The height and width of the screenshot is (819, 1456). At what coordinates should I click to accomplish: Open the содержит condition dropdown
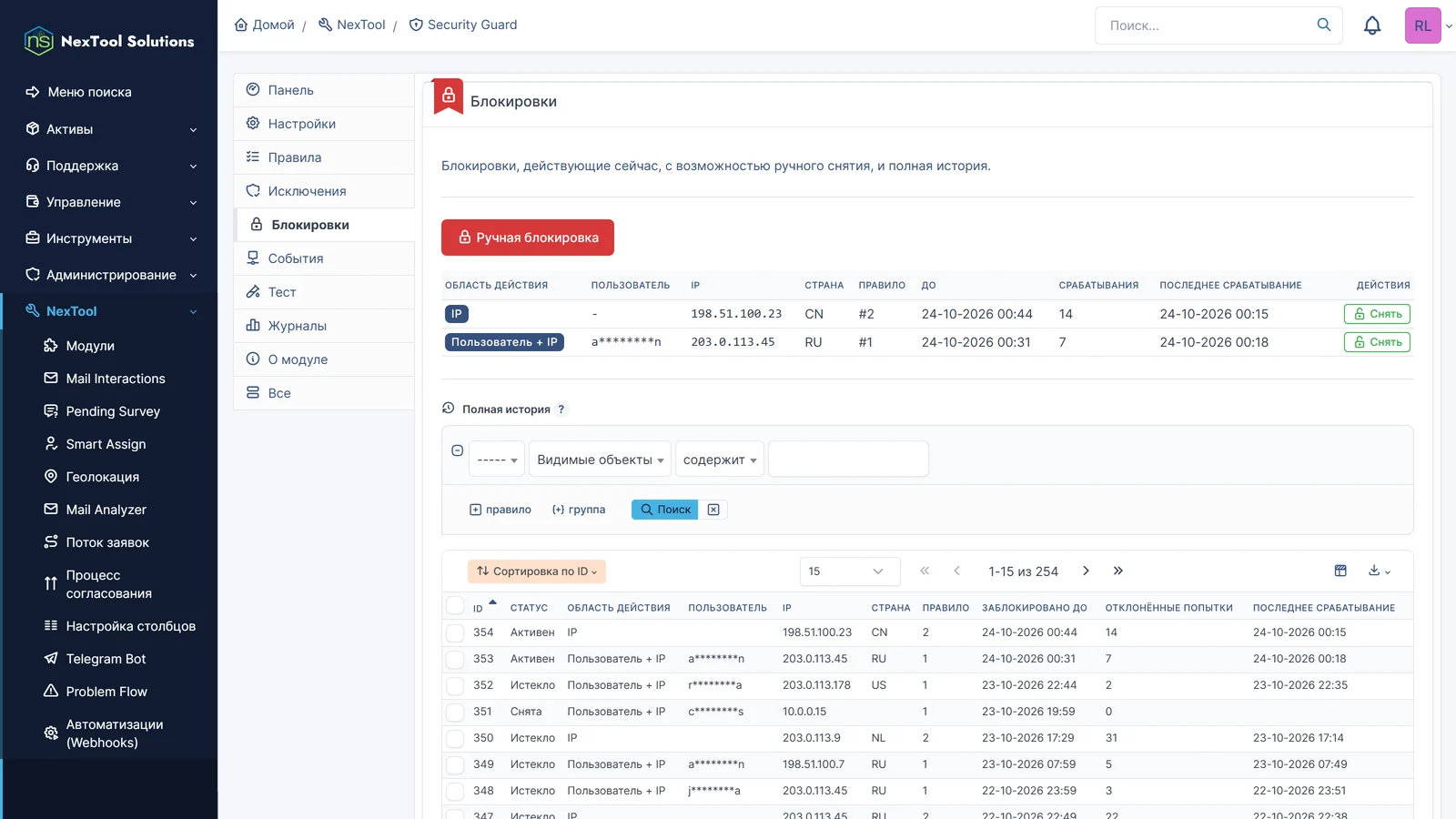tap(719, 460)
